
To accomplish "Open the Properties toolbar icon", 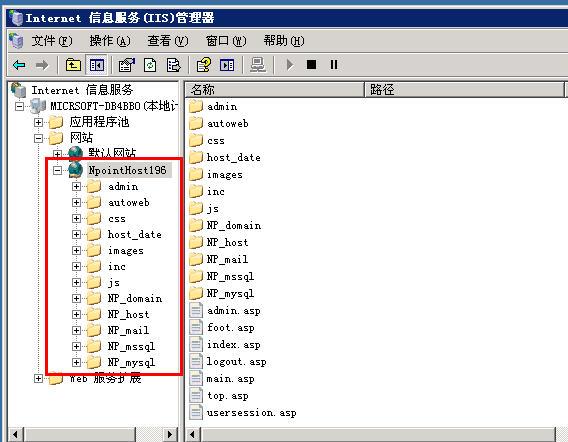I will [127, 65].
